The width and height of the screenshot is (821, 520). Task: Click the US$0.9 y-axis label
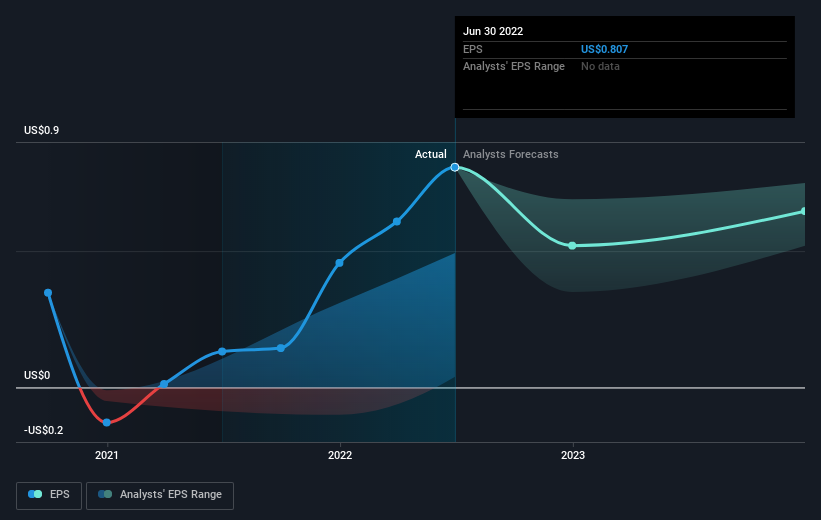pyautogui.click(x=41, y=130)
